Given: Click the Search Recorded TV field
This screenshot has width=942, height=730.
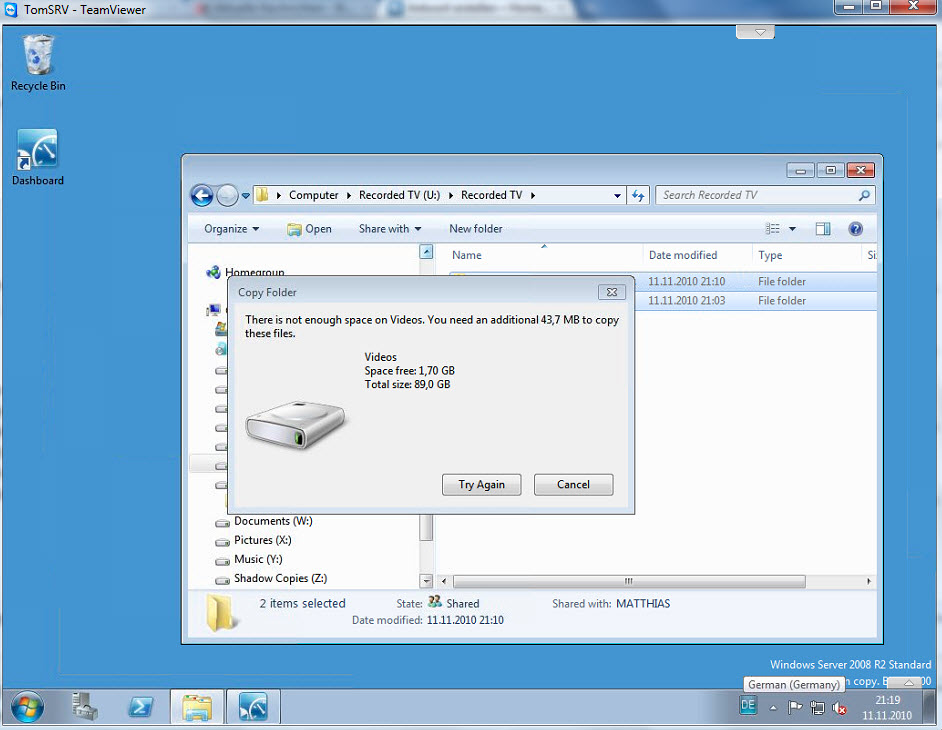Looking at the screenshot, I should 756,196.
